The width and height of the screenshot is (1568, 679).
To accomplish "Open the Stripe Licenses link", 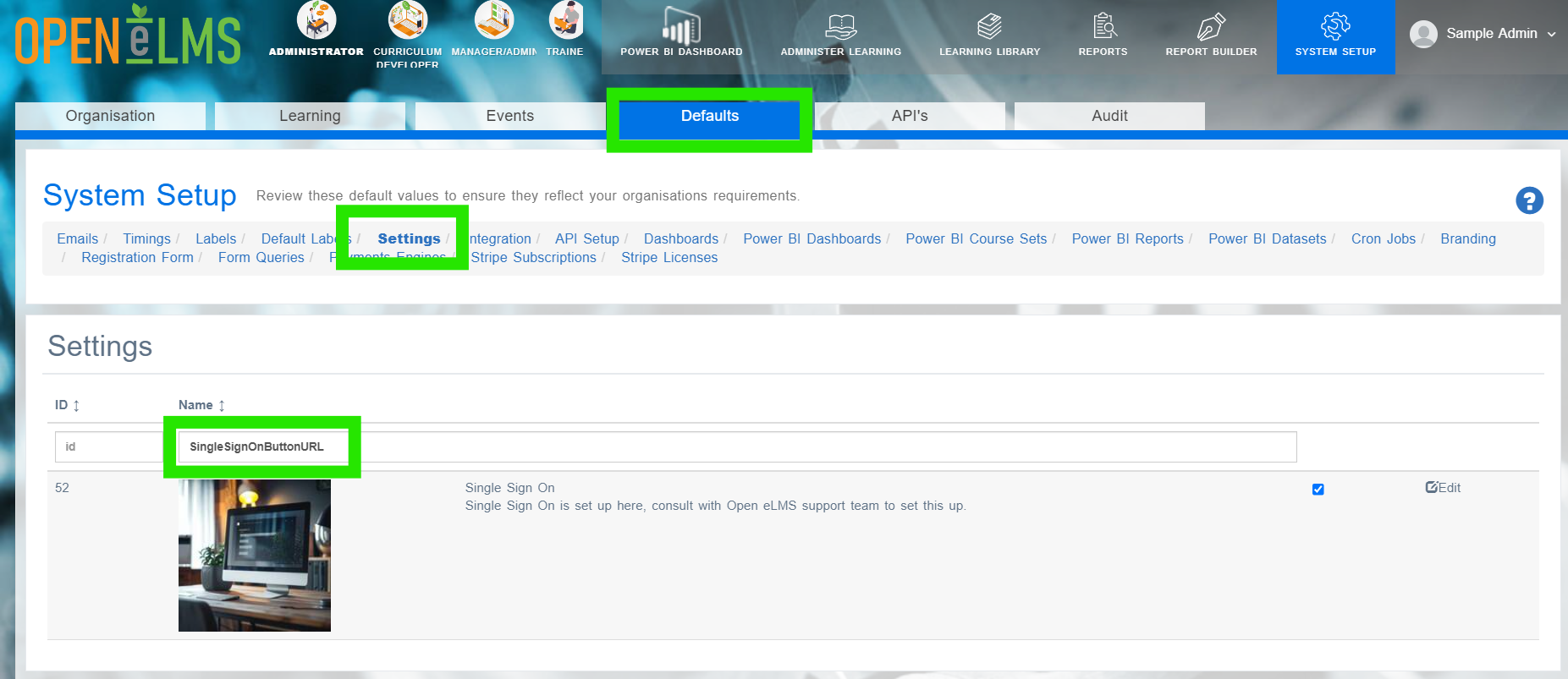I will coord(669,257).
